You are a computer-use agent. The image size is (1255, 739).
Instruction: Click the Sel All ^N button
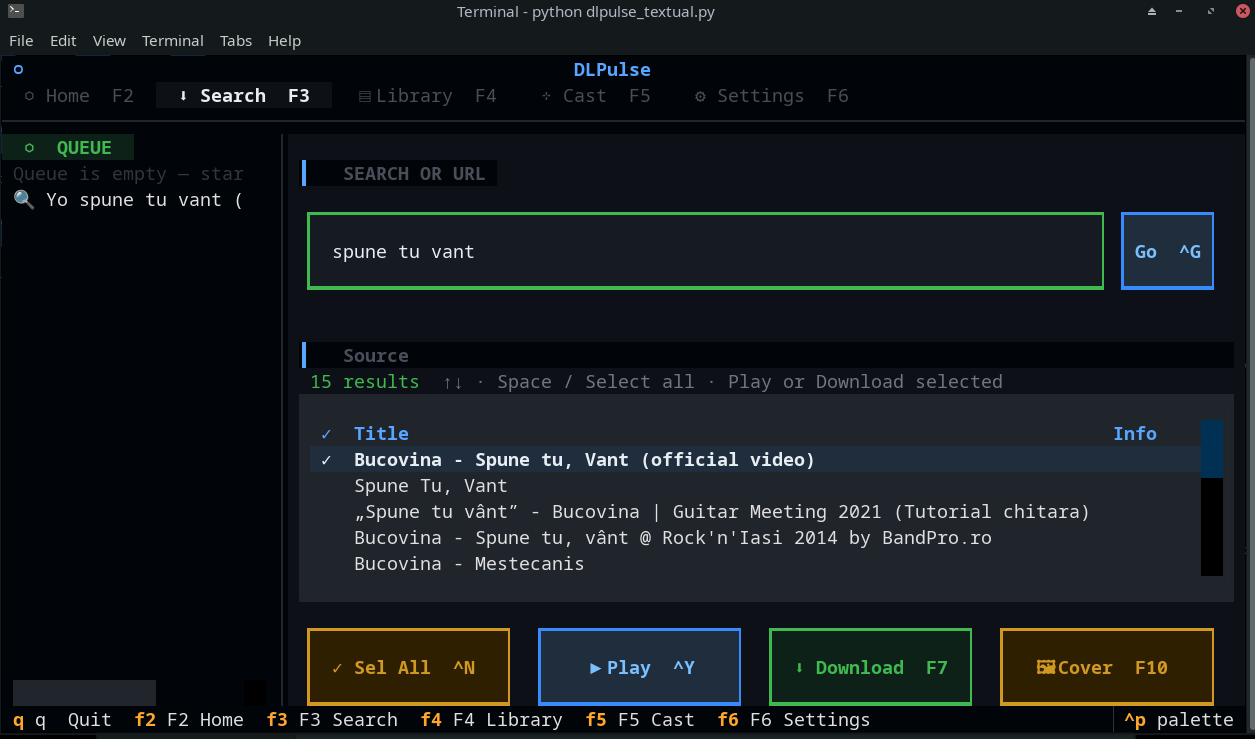click(408, 667)
